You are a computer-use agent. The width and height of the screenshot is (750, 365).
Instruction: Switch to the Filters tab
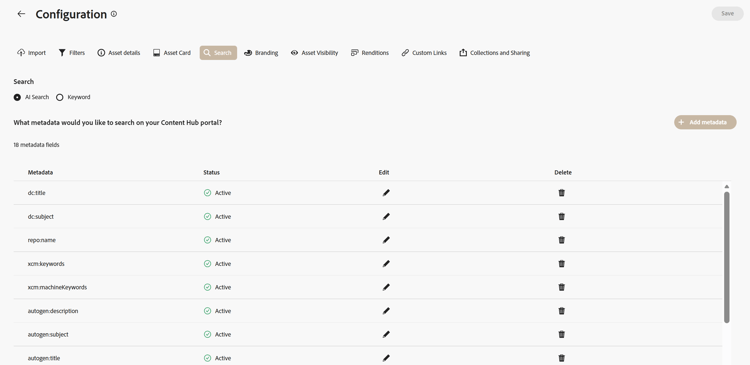click(72, 53)
